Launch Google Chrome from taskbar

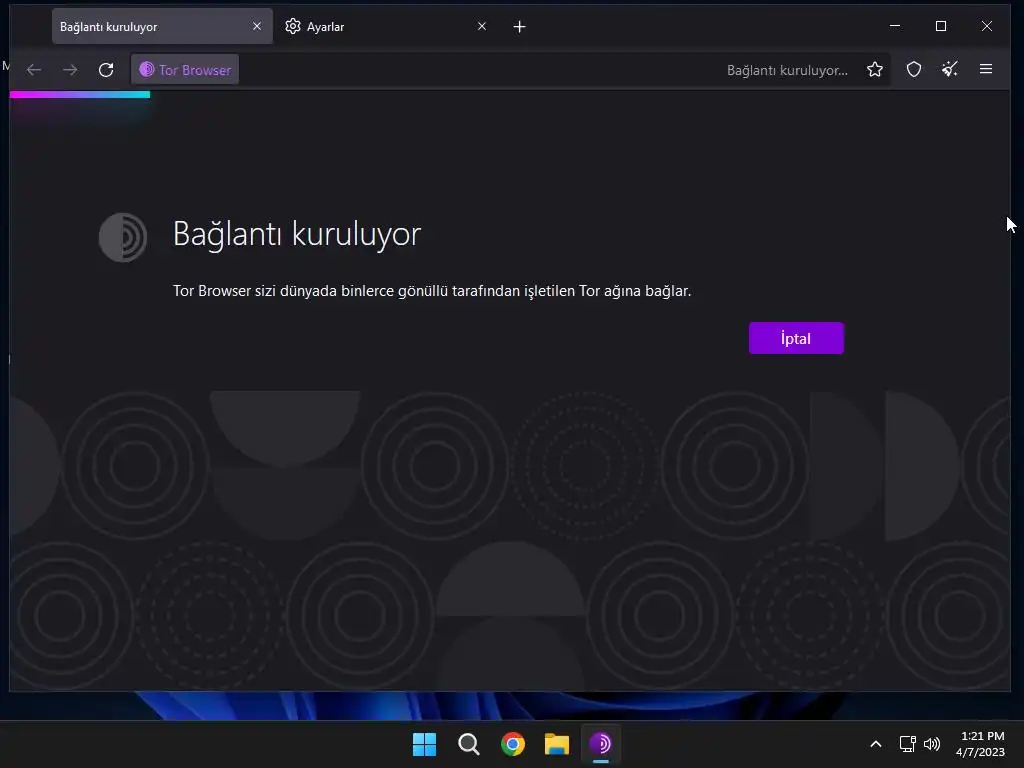coord(513,744)
